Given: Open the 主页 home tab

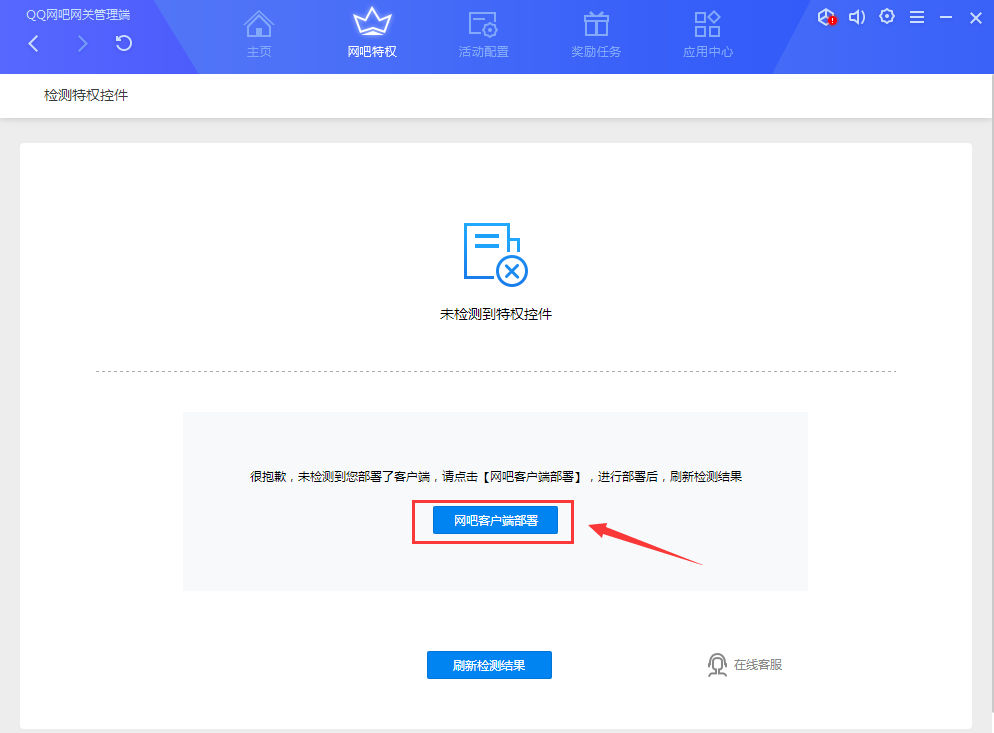Looking at the screenshot, I should (259, 34).
